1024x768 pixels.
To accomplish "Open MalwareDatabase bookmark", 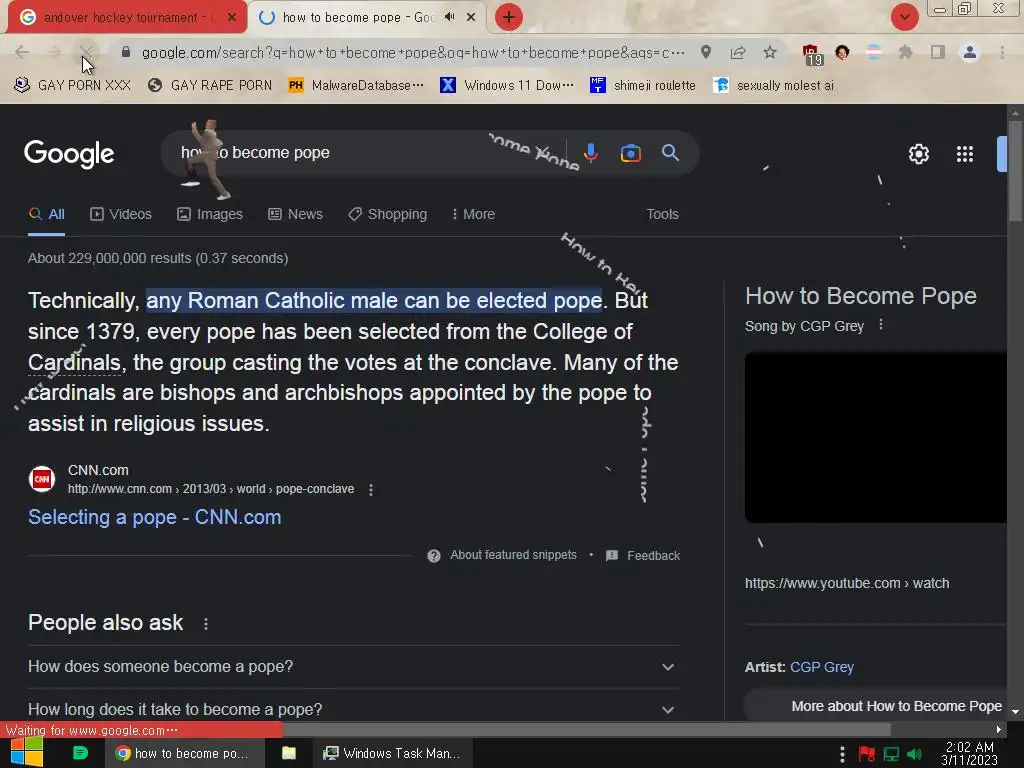I will pyautogui.click(x=356, y=86).
